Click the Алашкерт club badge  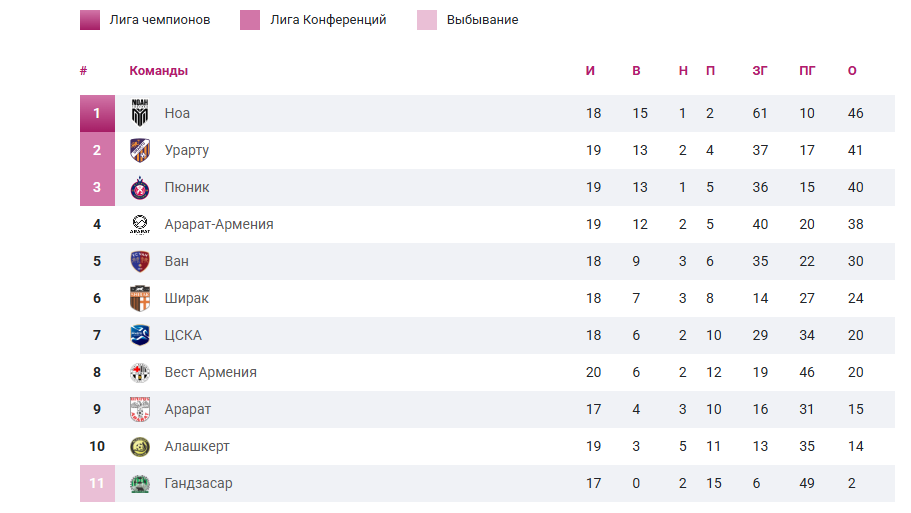coord(140,446)
